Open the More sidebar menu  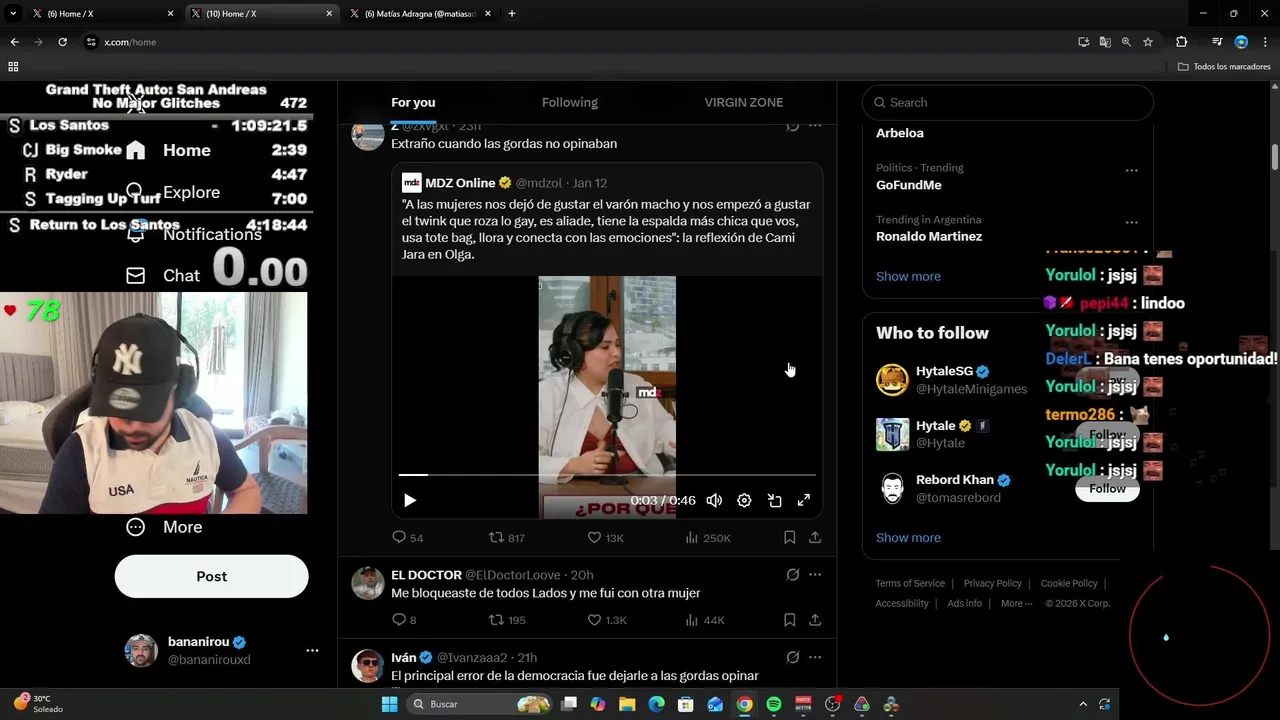(x=164, y=527)
